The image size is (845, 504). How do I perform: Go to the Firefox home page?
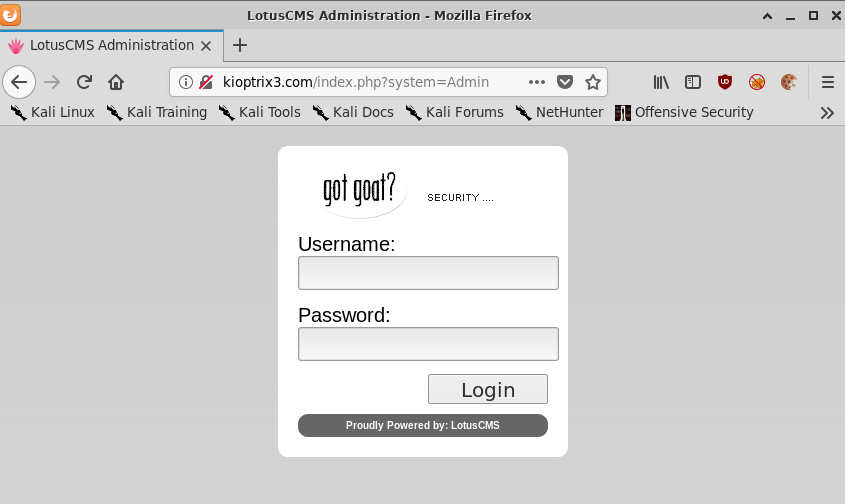tap(116, 82)
